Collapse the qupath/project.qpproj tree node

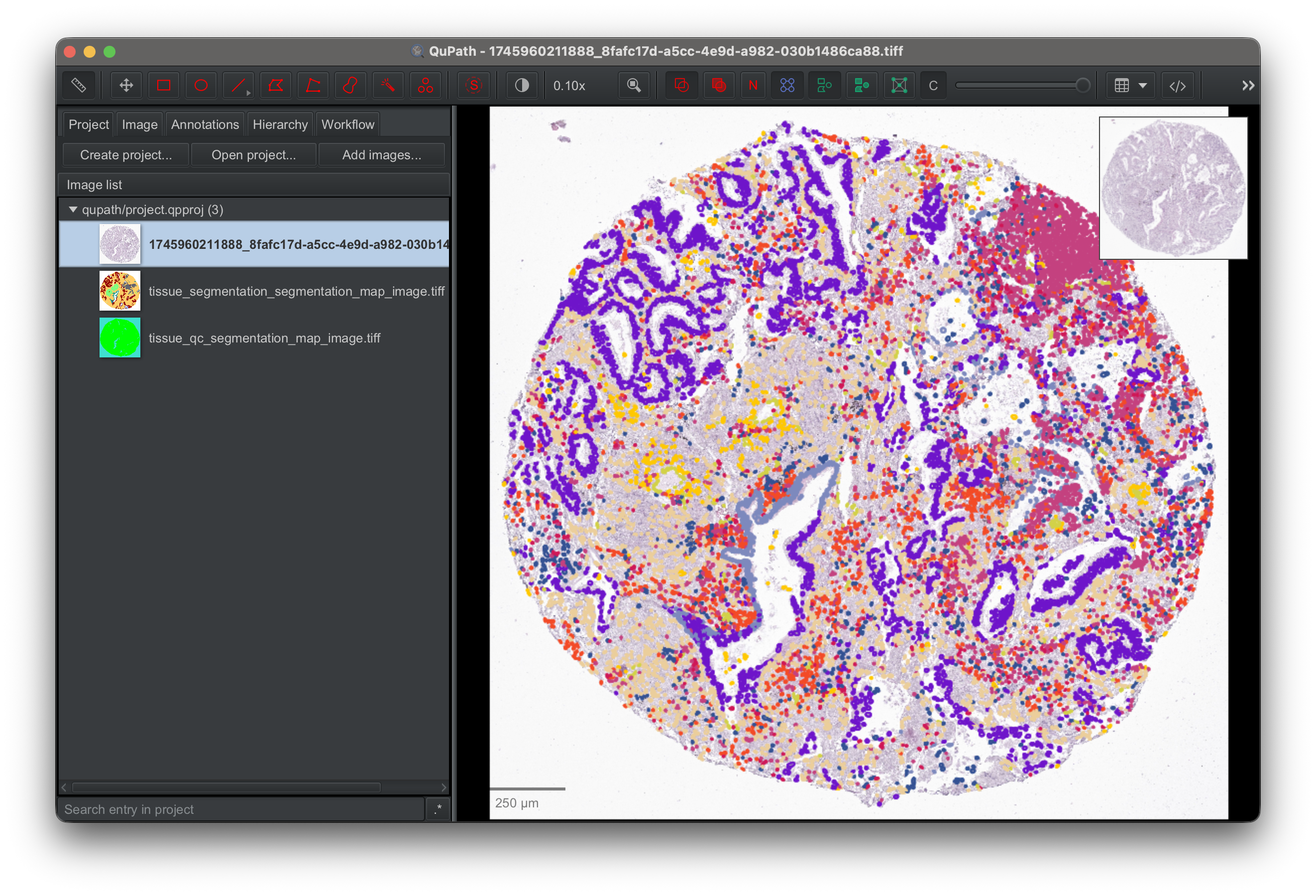(73, 210)
